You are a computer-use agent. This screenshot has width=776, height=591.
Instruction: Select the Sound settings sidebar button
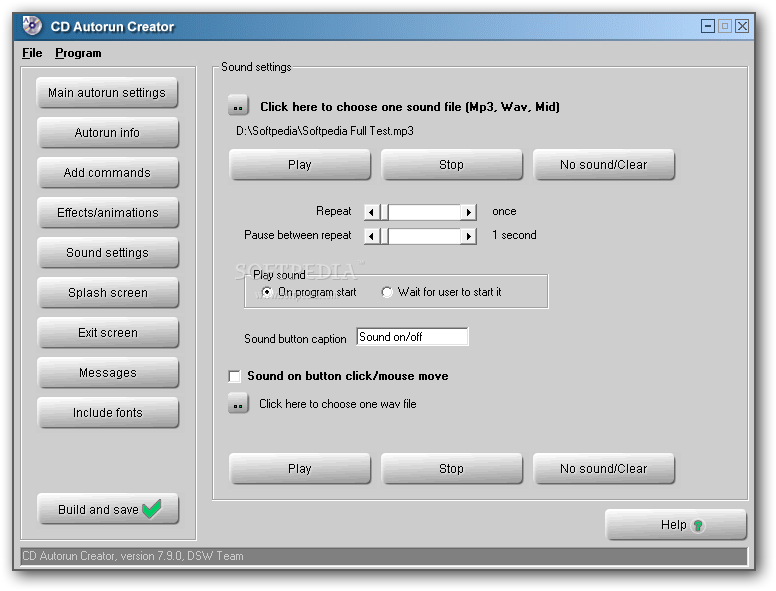(107, 253)
